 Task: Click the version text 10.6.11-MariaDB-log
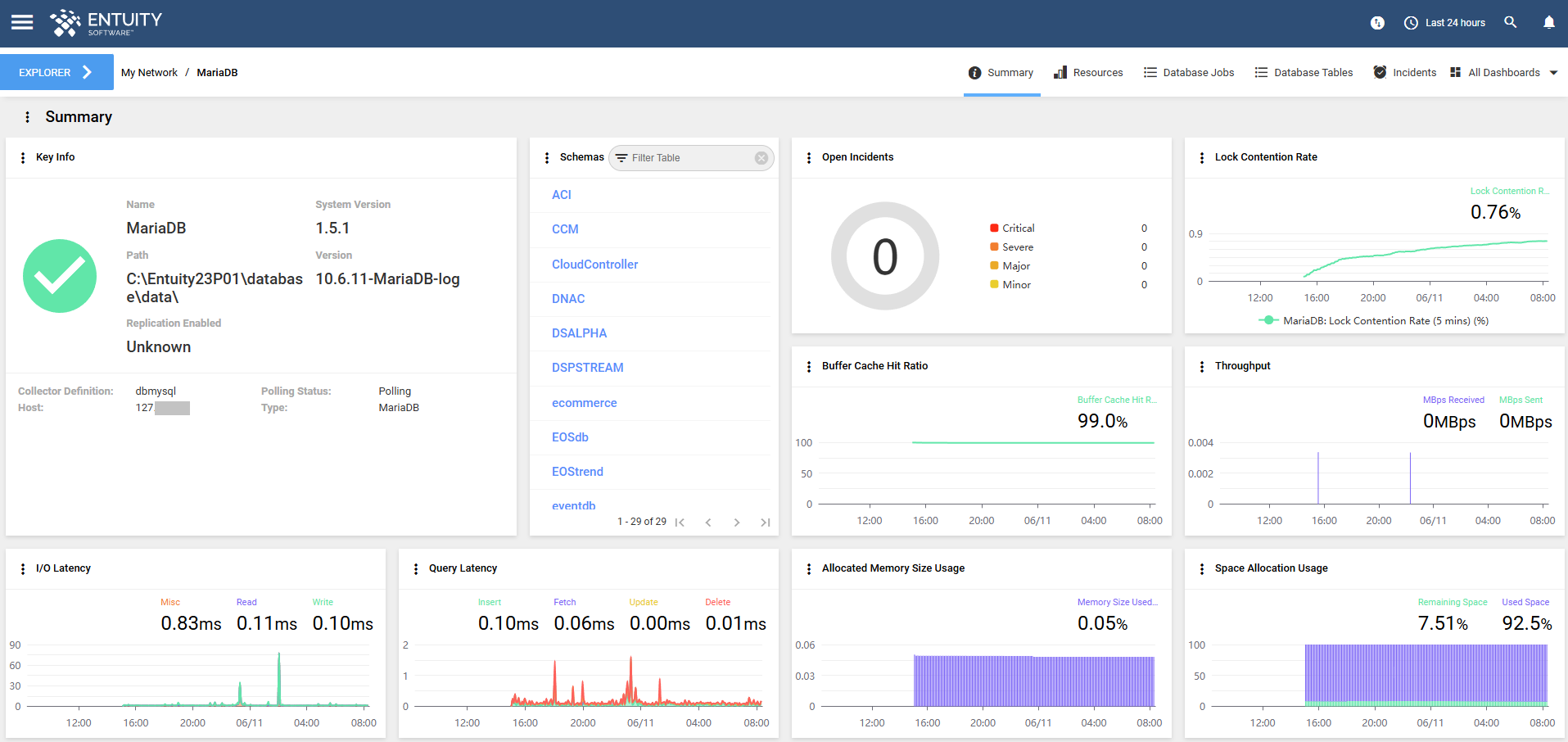click(387, 279)
